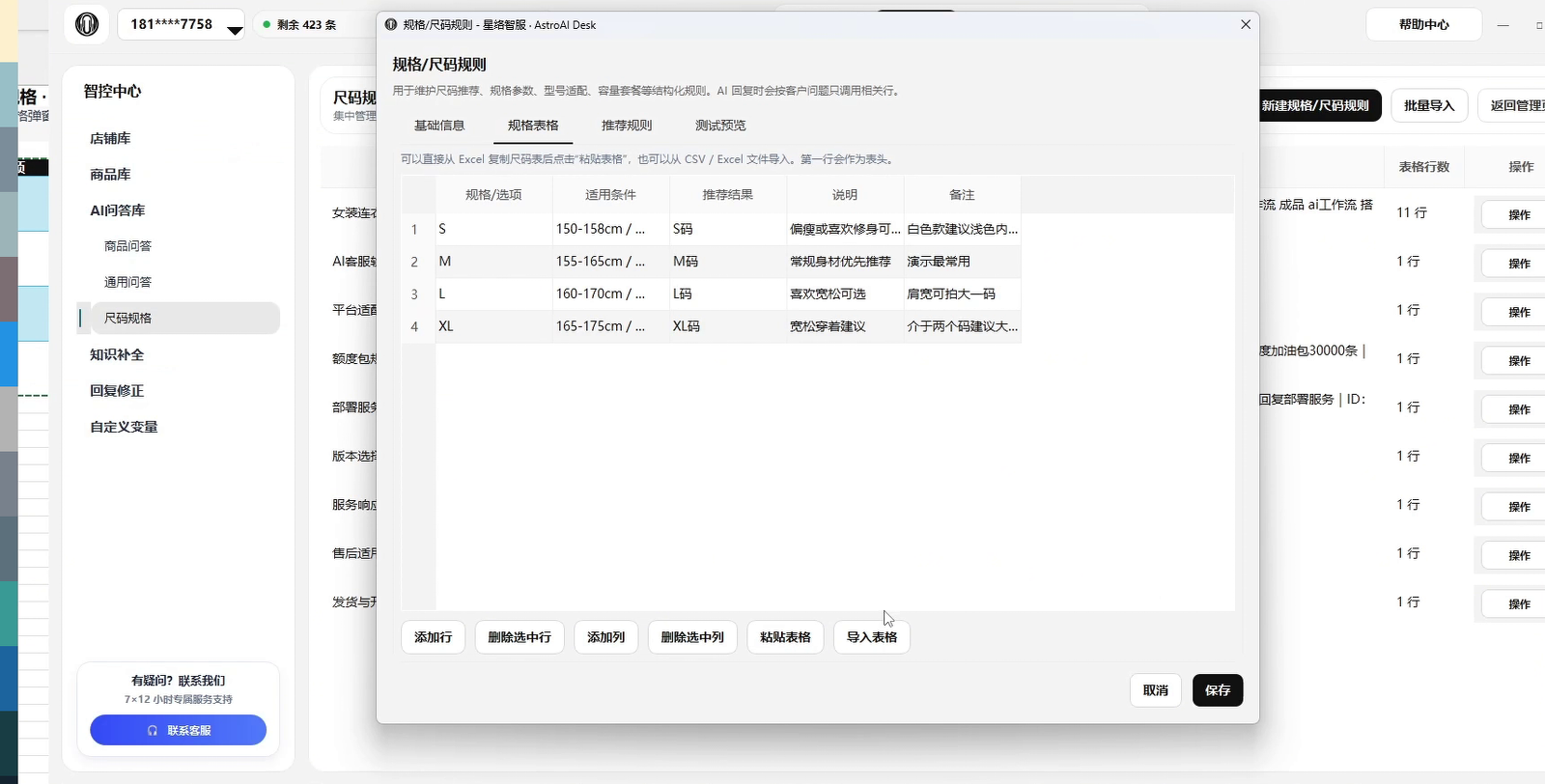1545x784 pixels.
Task: Click the 160-170cm condition cell
Action: [610, 294]
